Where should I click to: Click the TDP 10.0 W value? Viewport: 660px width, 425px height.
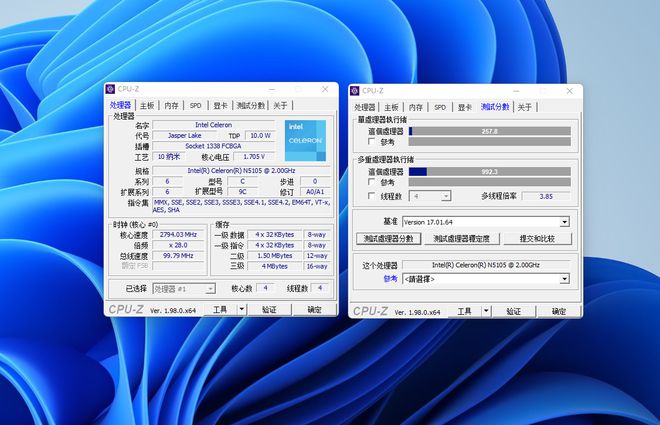coord(260,135)
